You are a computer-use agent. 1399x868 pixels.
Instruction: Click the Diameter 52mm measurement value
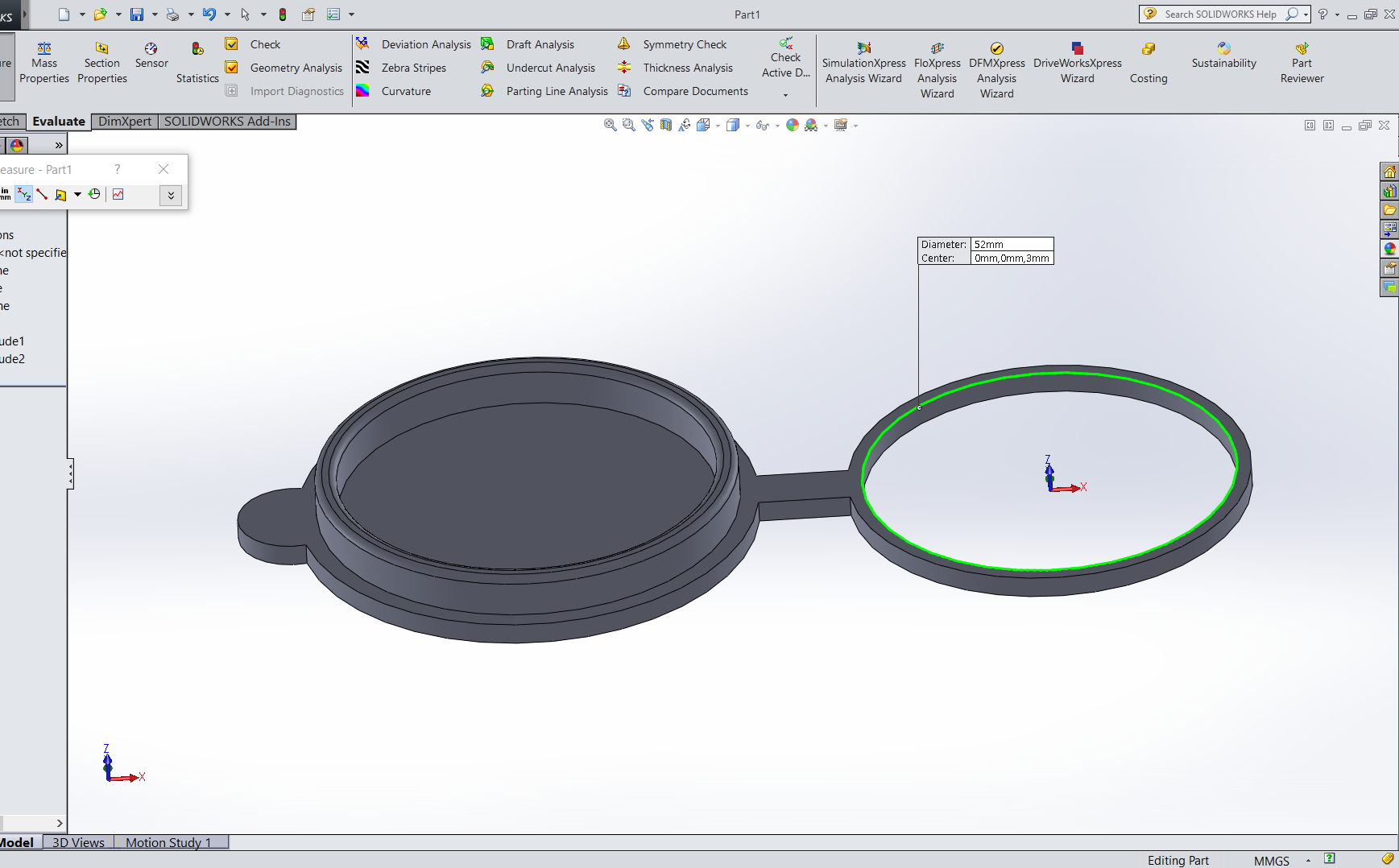[x=1012, y=244]
